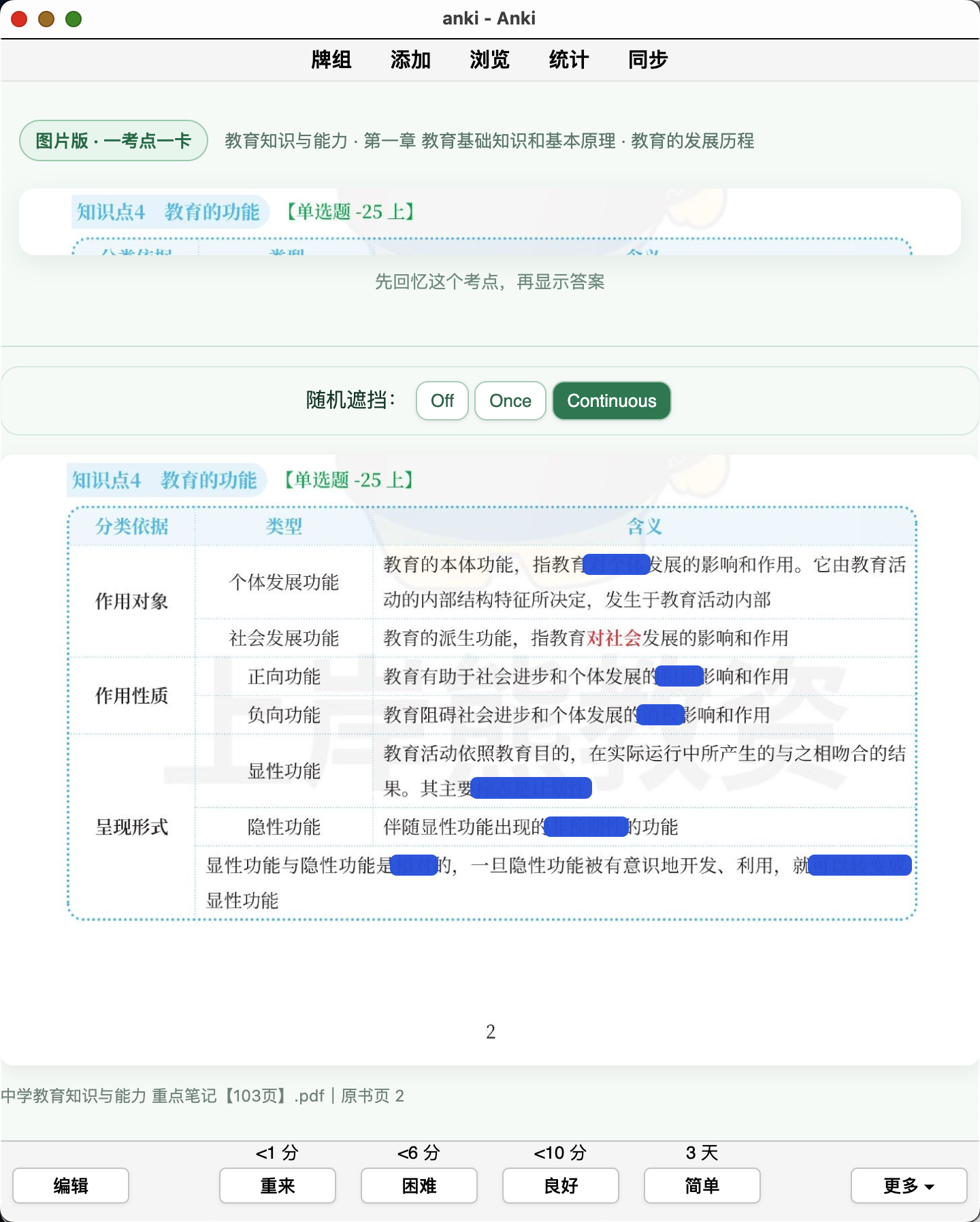Show 统计 statistics

[x=568, y=60]
